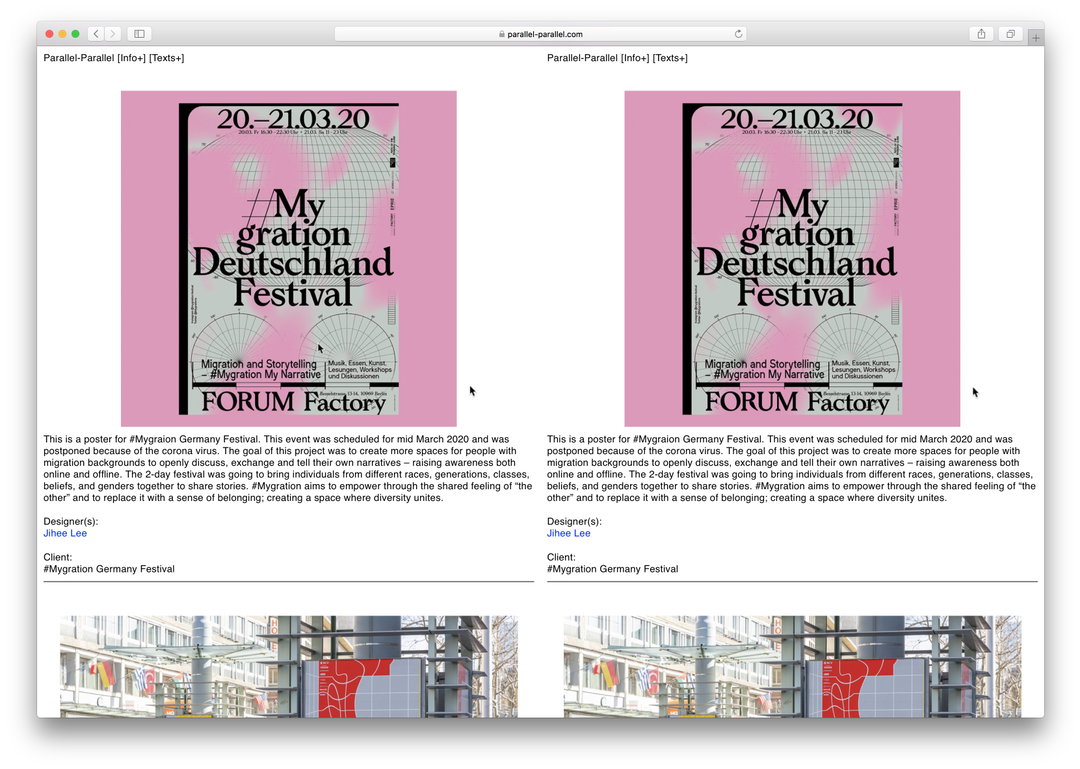The image size is (1080, 769).
Task: Open the Share menu icon in toolbar
Action: click(x=982, y=34)
